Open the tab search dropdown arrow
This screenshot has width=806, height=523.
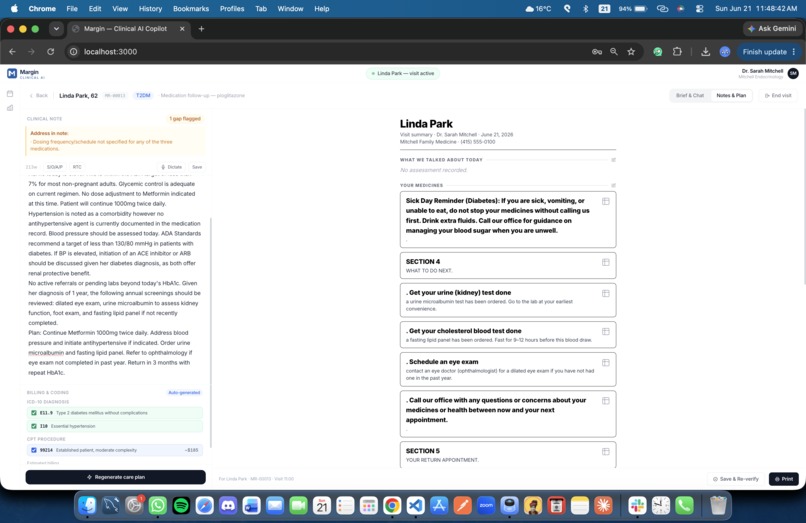point(56,29)
